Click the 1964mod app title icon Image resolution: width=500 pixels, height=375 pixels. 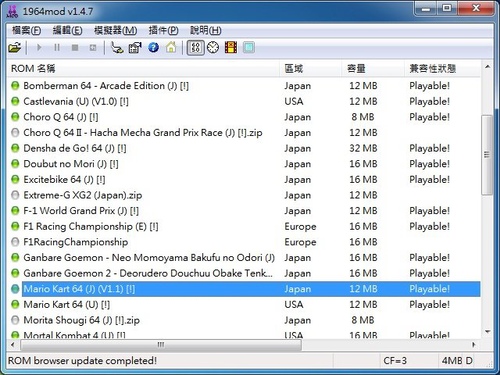coord(12,11)
